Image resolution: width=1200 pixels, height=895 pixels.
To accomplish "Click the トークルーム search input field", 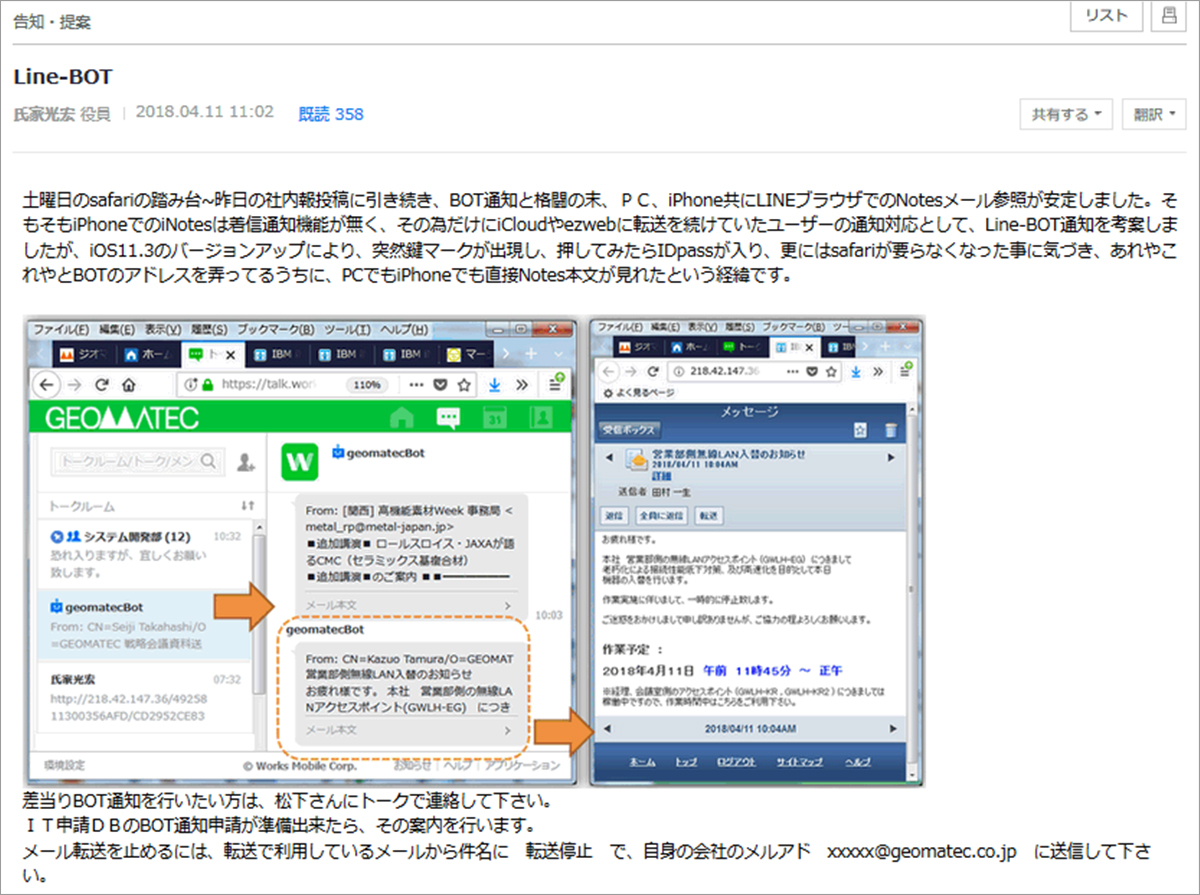I will pos(128,462).
